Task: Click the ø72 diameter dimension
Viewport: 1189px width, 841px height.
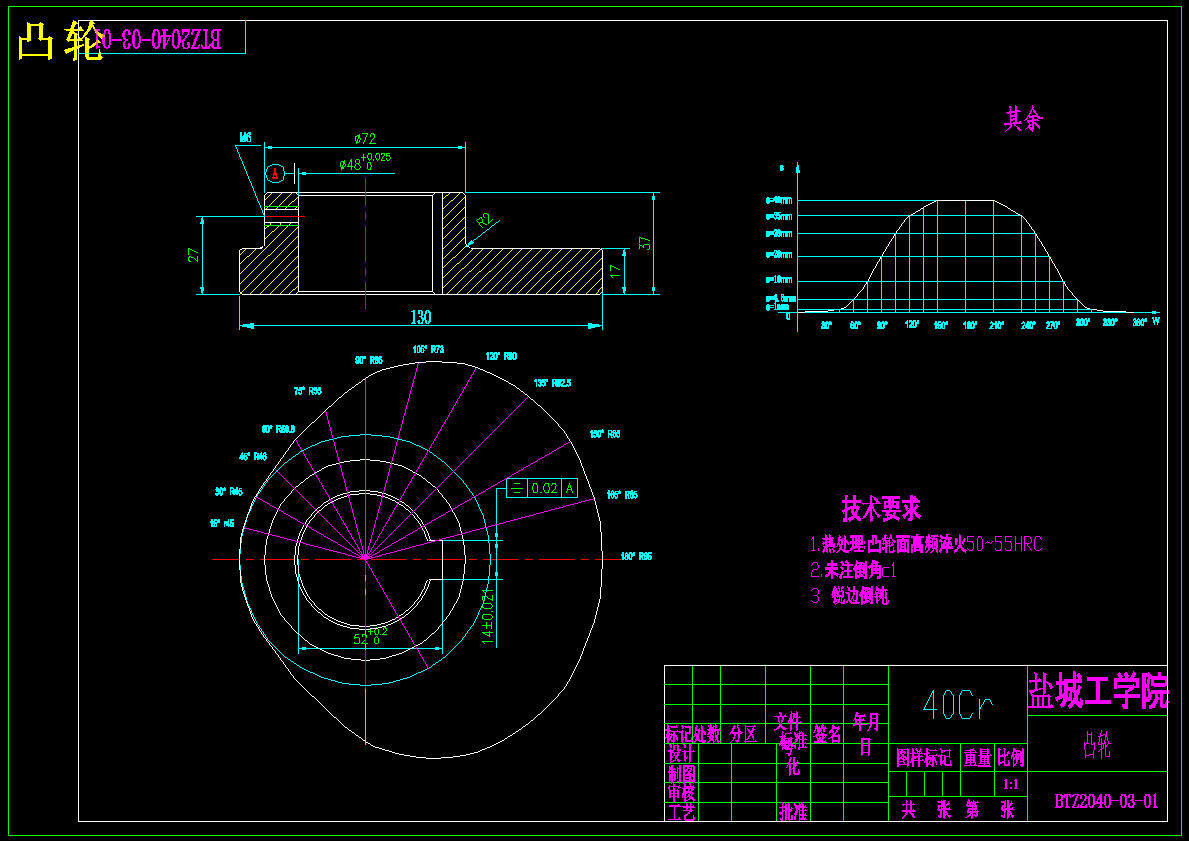Action: (x=365, y=139)
